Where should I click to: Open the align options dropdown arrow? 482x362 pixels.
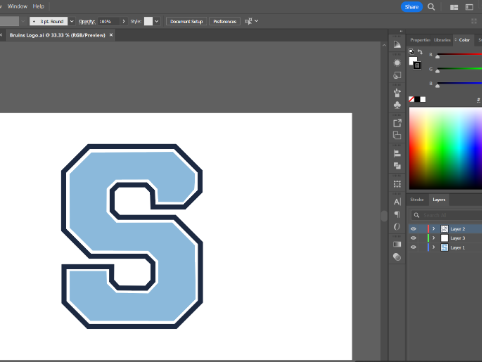(x=256, y=21)
